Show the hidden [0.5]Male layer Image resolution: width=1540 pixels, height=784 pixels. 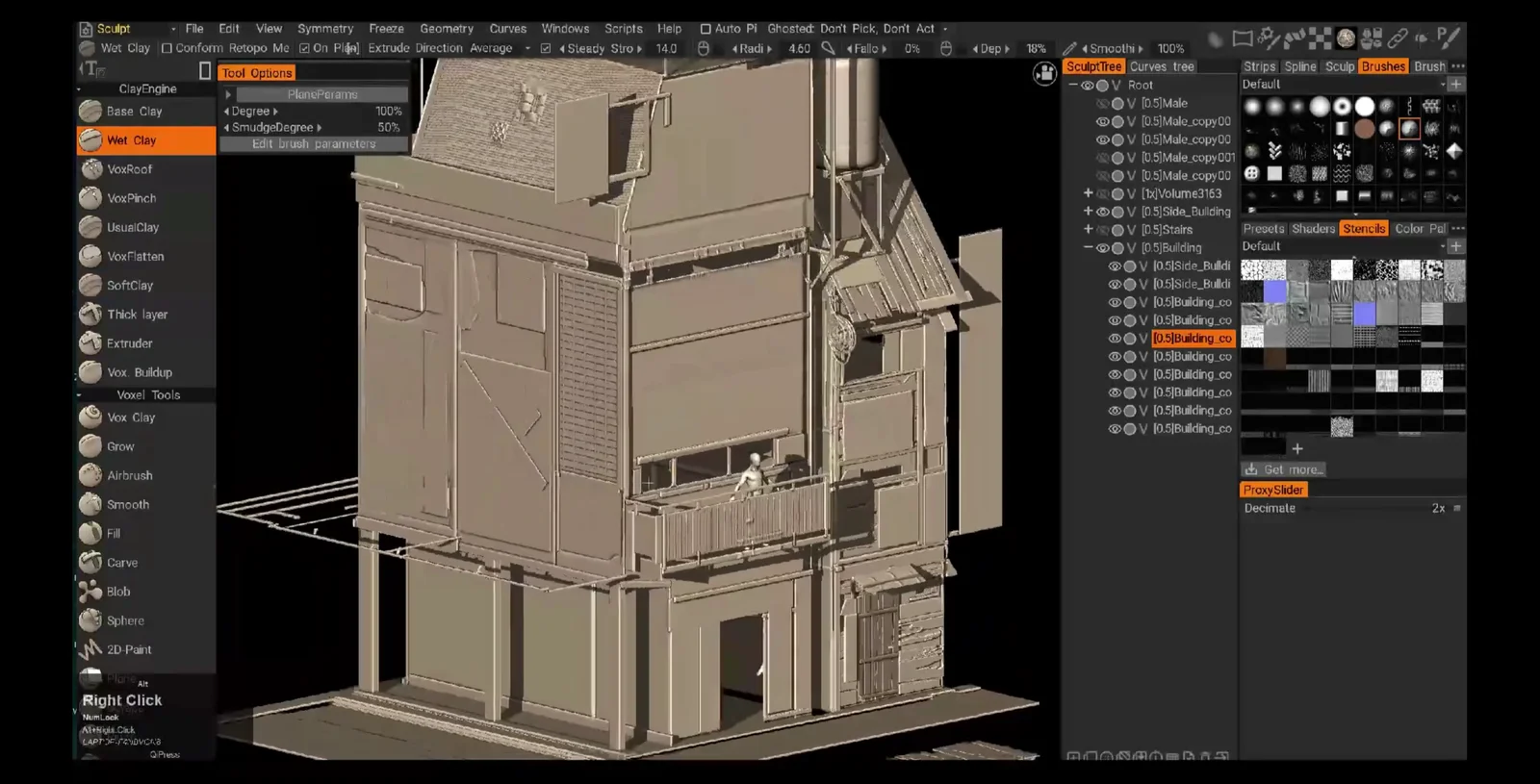pos(1103,104)
